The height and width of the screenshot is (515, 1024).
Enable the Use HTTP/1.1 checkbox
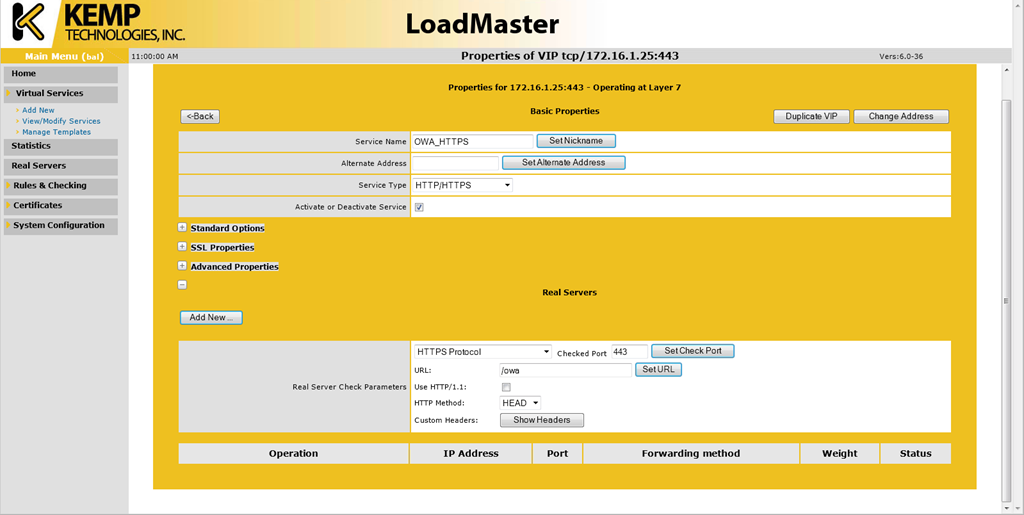[x=506, y=387]
